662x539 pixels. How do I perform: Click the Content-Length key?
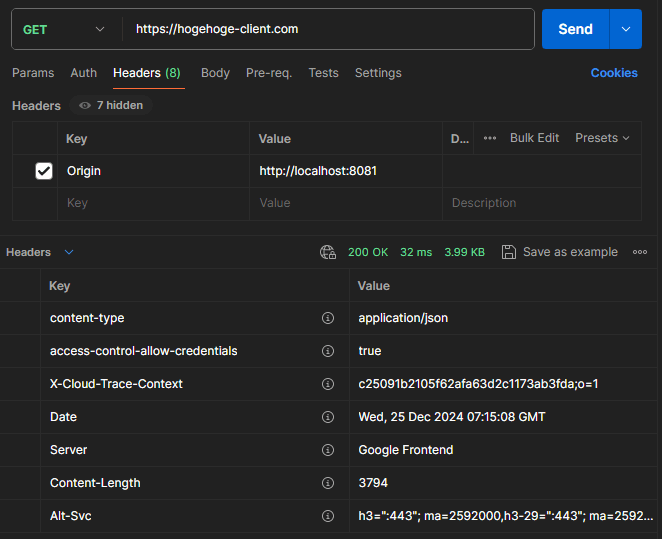(95, 483)
